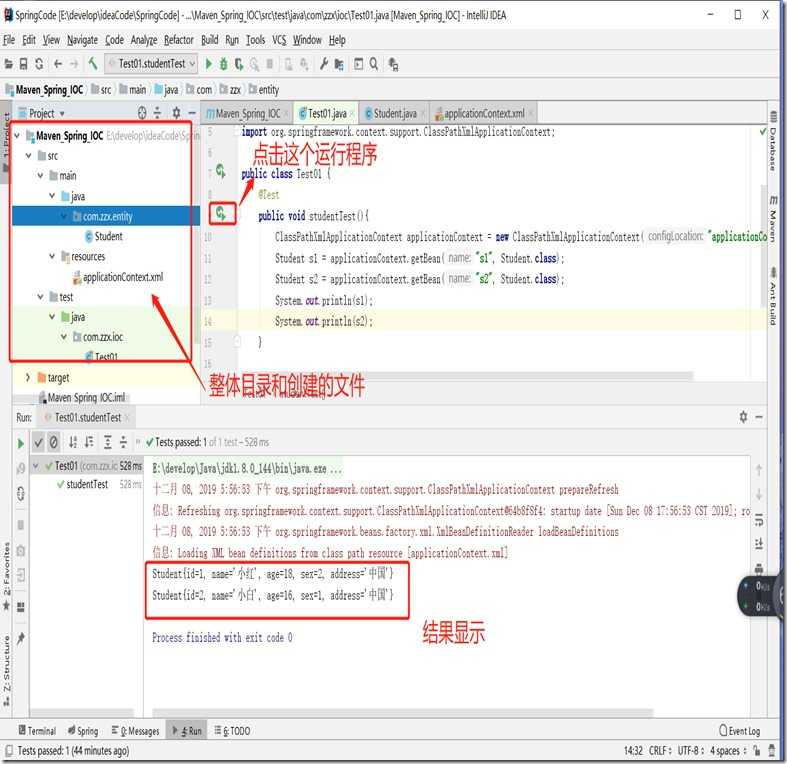787x764 pixels.
Task: Open Project panel gear options
Action: 176,113
